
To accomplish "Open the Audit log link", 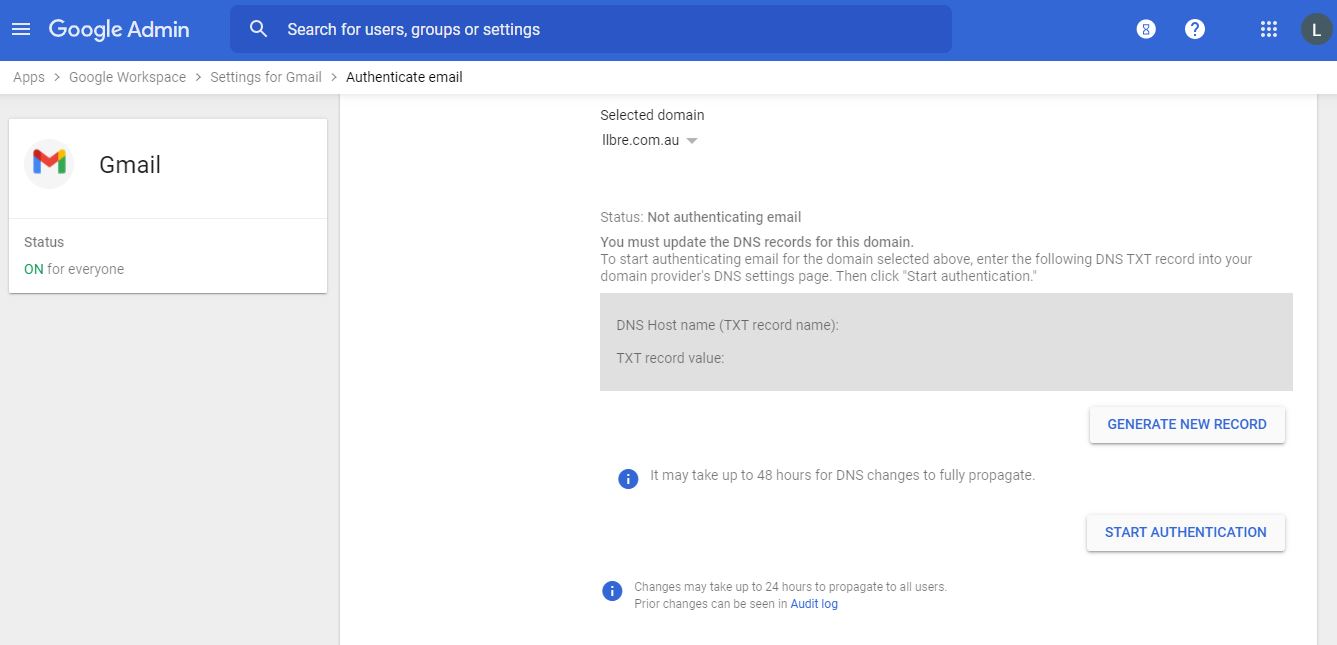I will click(814, 604).
